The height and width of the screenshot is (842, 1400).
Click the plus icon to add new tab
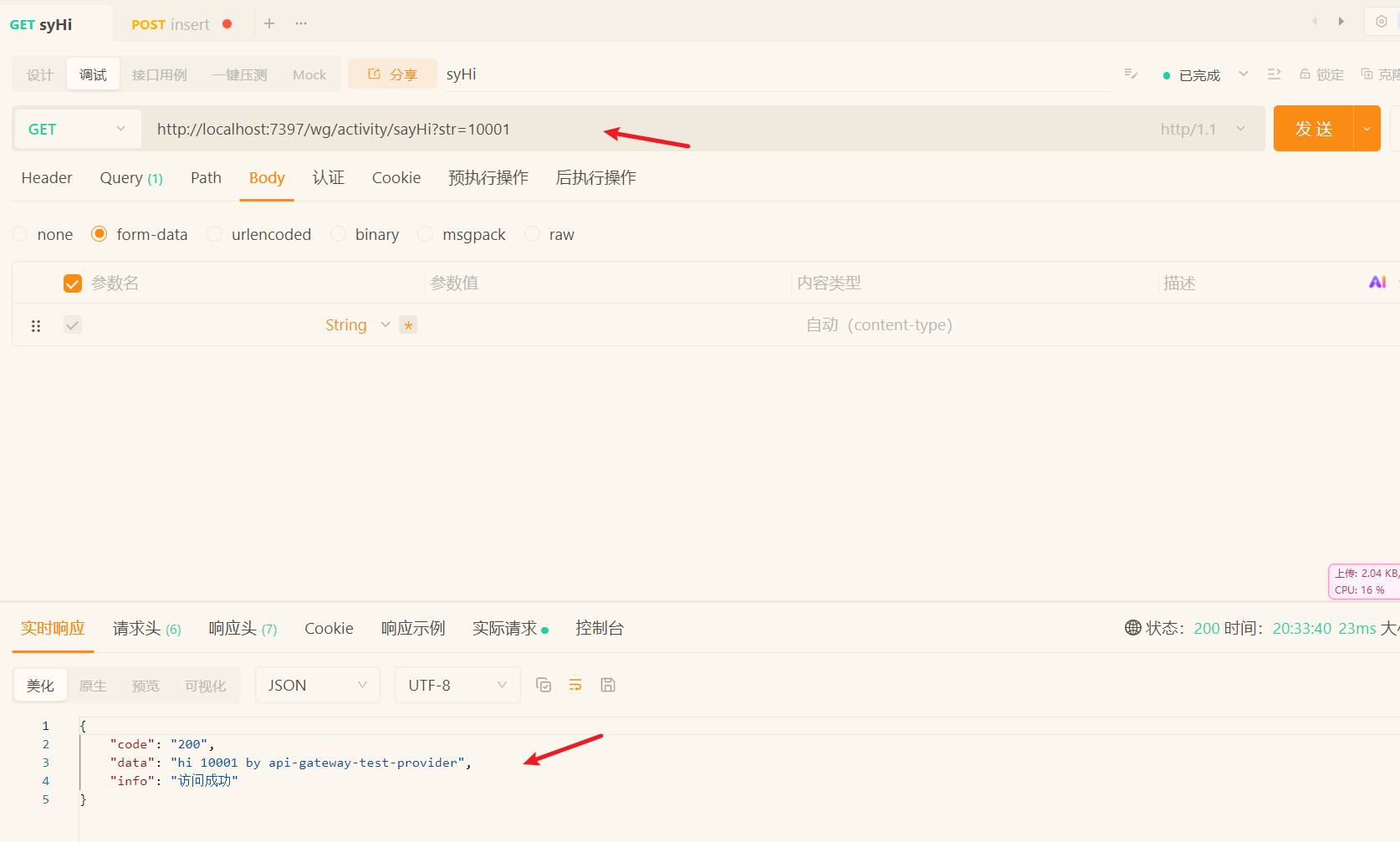(269, 23)
